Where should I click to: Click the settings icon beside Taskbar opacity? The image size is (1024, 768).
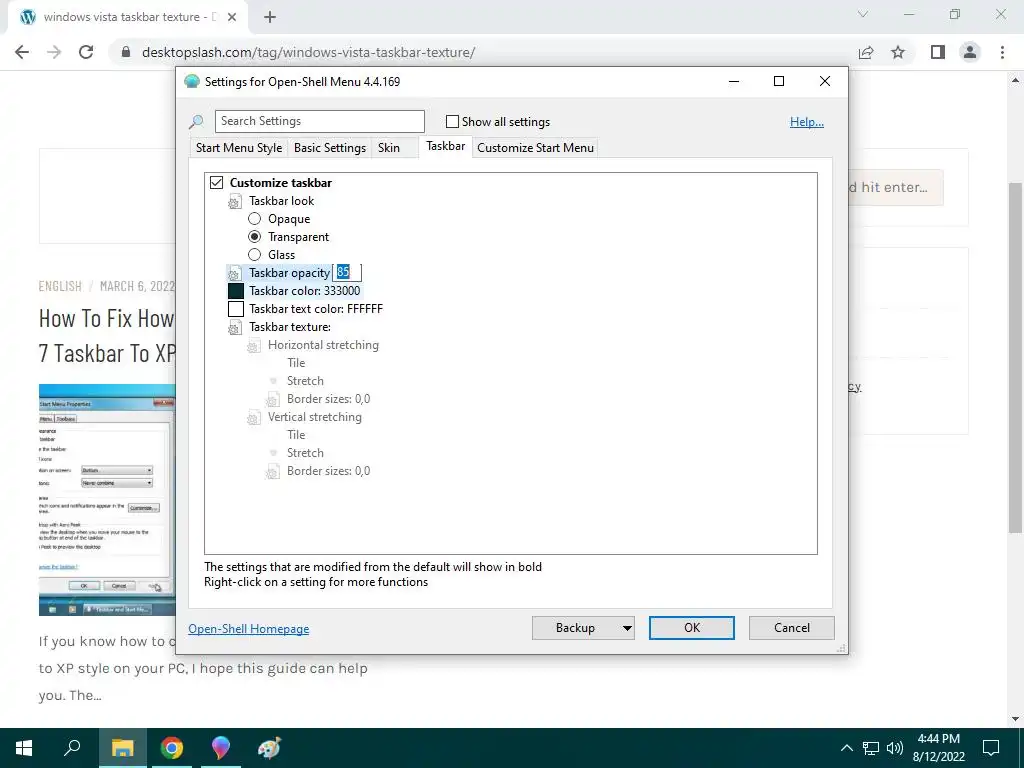coord(234,274)
